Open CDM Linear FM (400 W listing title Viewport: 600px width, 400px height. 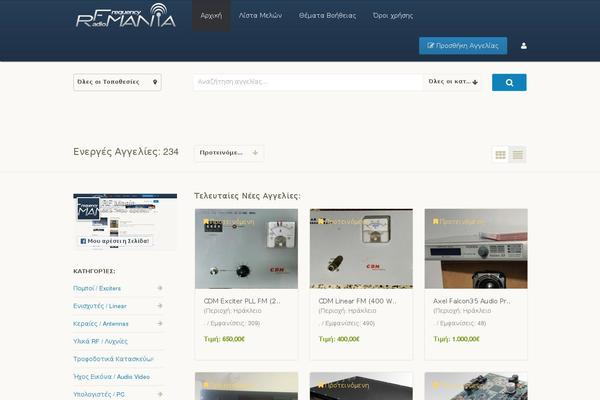(x=357, y=301)
